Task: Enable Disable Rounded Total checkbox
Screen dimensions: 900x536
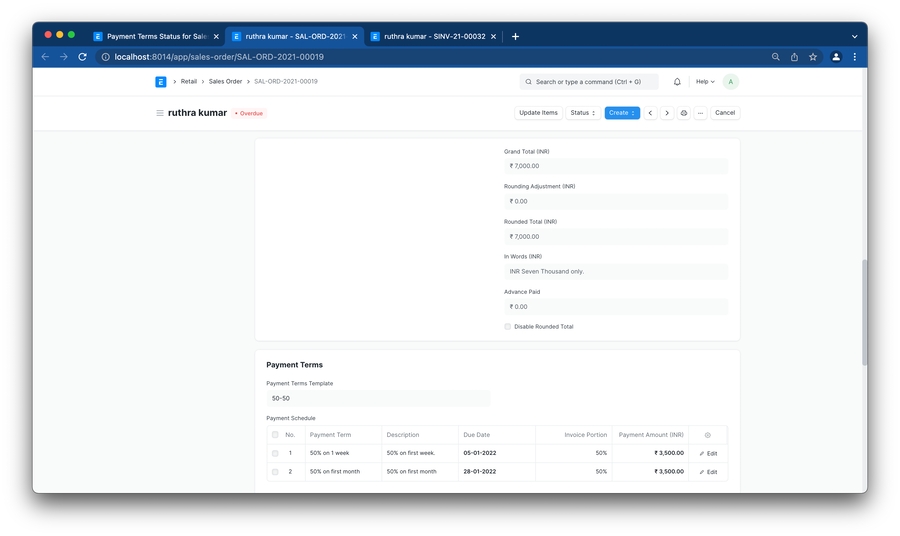Action: 508,327
